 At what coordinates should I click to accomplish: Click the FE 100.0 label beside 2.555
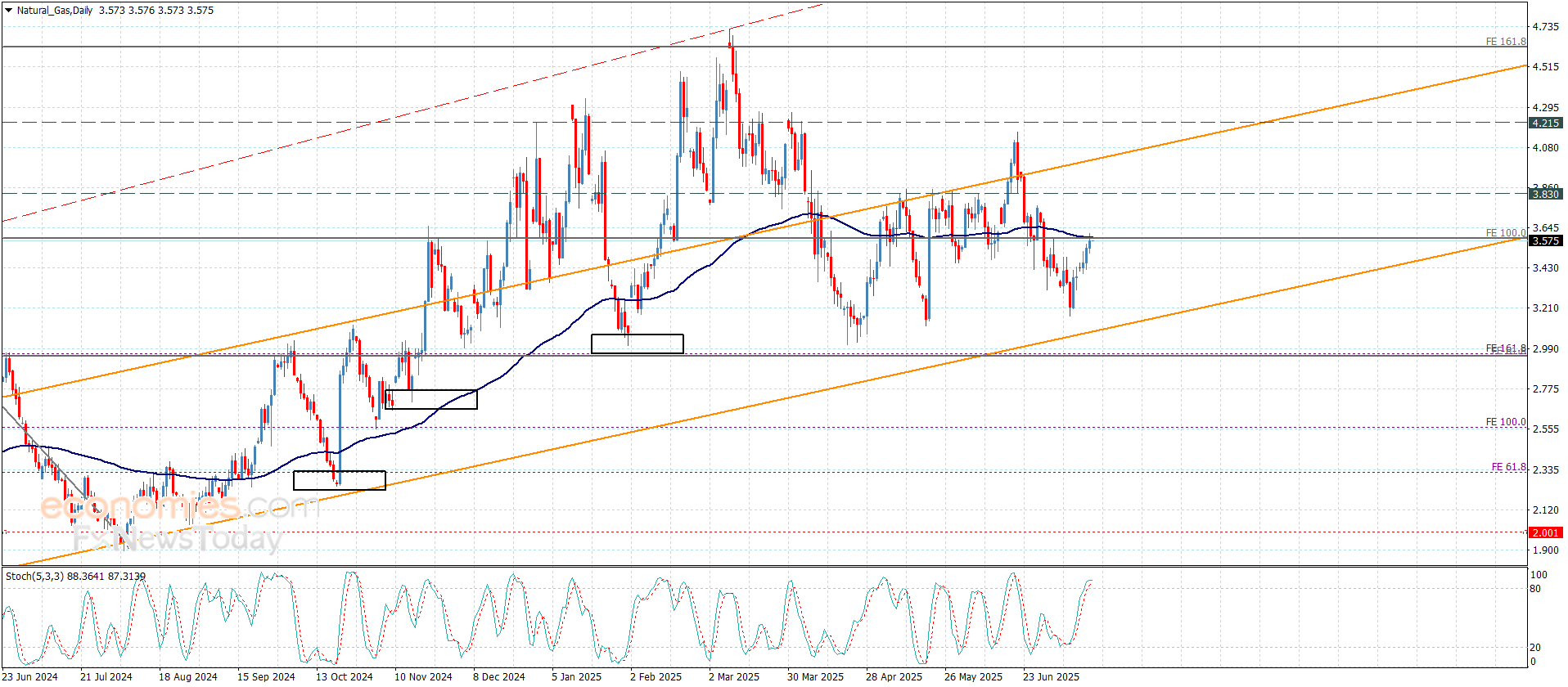[x=1506, y=422]
